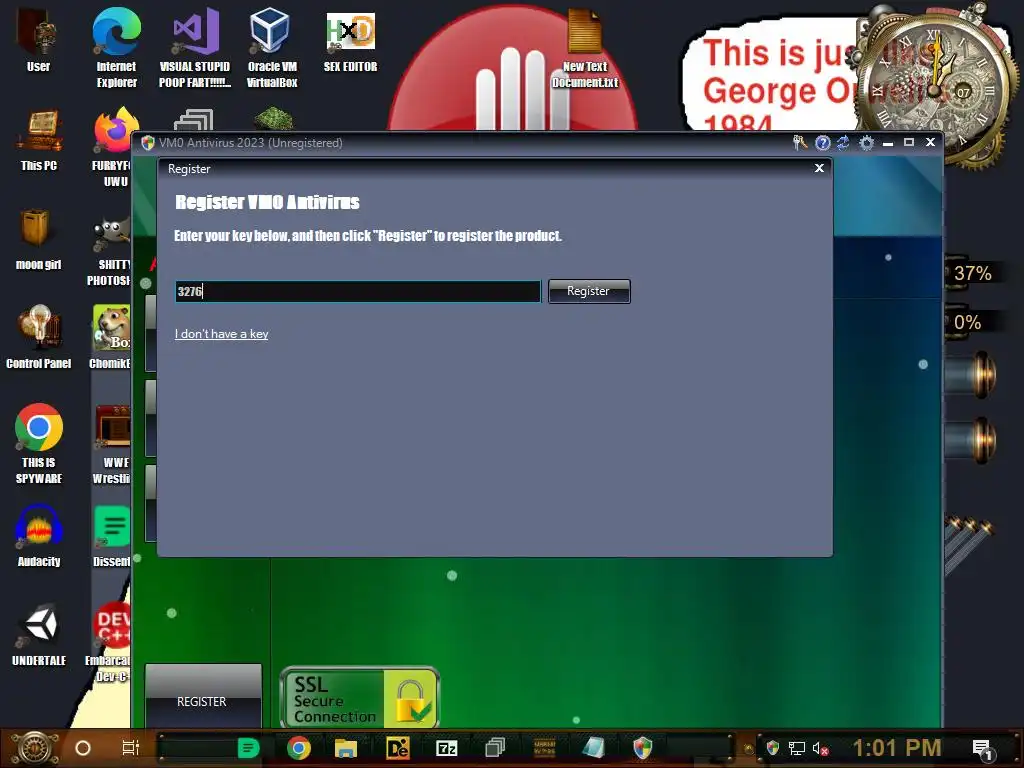1024x768 pixels.
Task: Open the Unity UNDERTALE desktop icon
Action: click(39, 635)
